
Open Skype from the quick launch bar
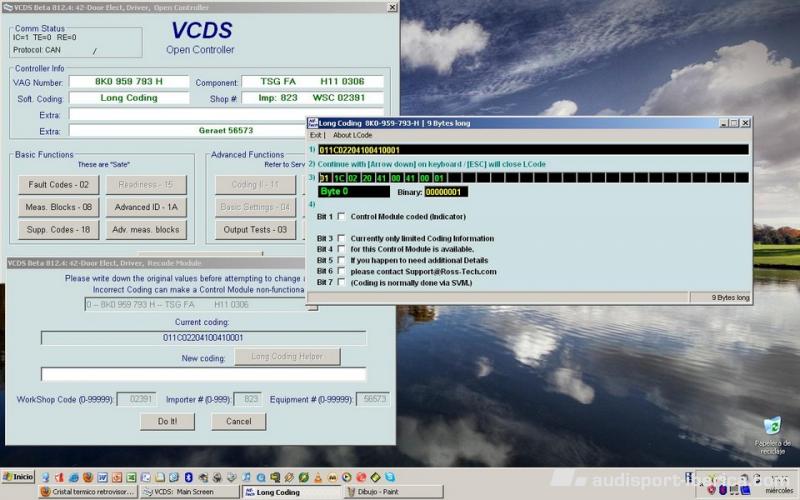pos(390,478)
